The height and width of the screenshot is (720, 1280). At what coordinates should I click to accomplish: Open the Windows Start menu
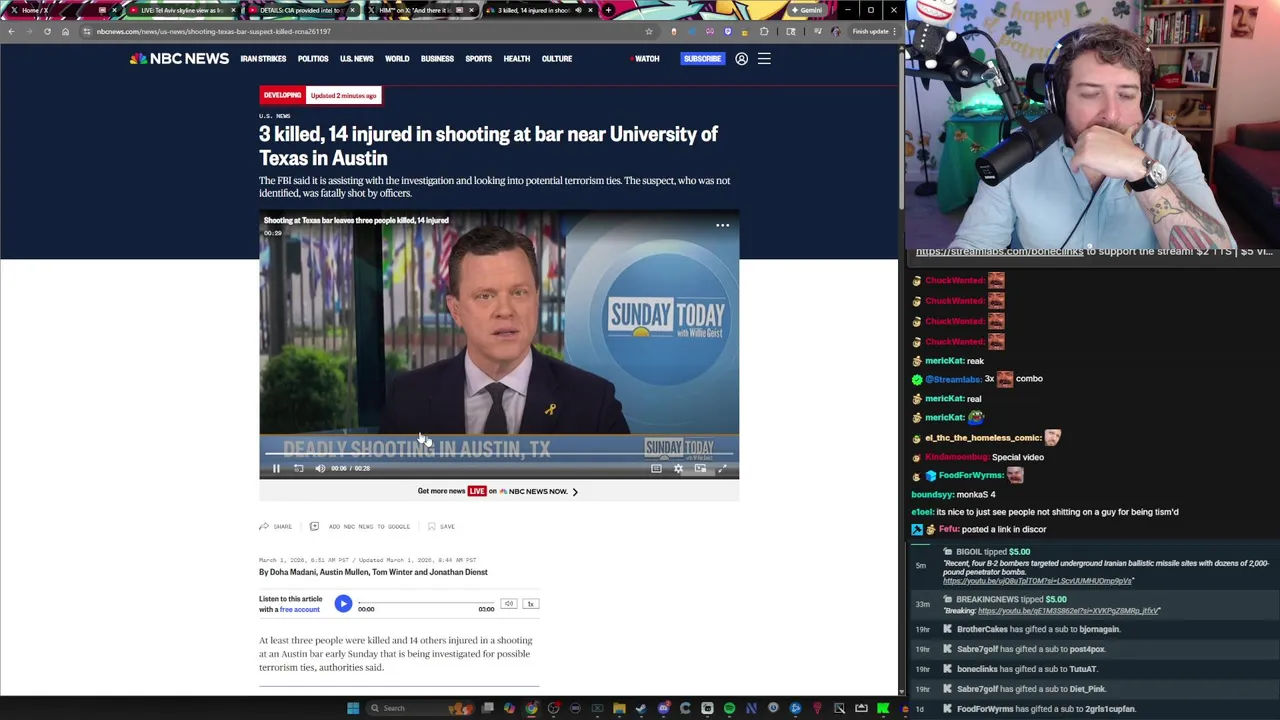(353, 708)
